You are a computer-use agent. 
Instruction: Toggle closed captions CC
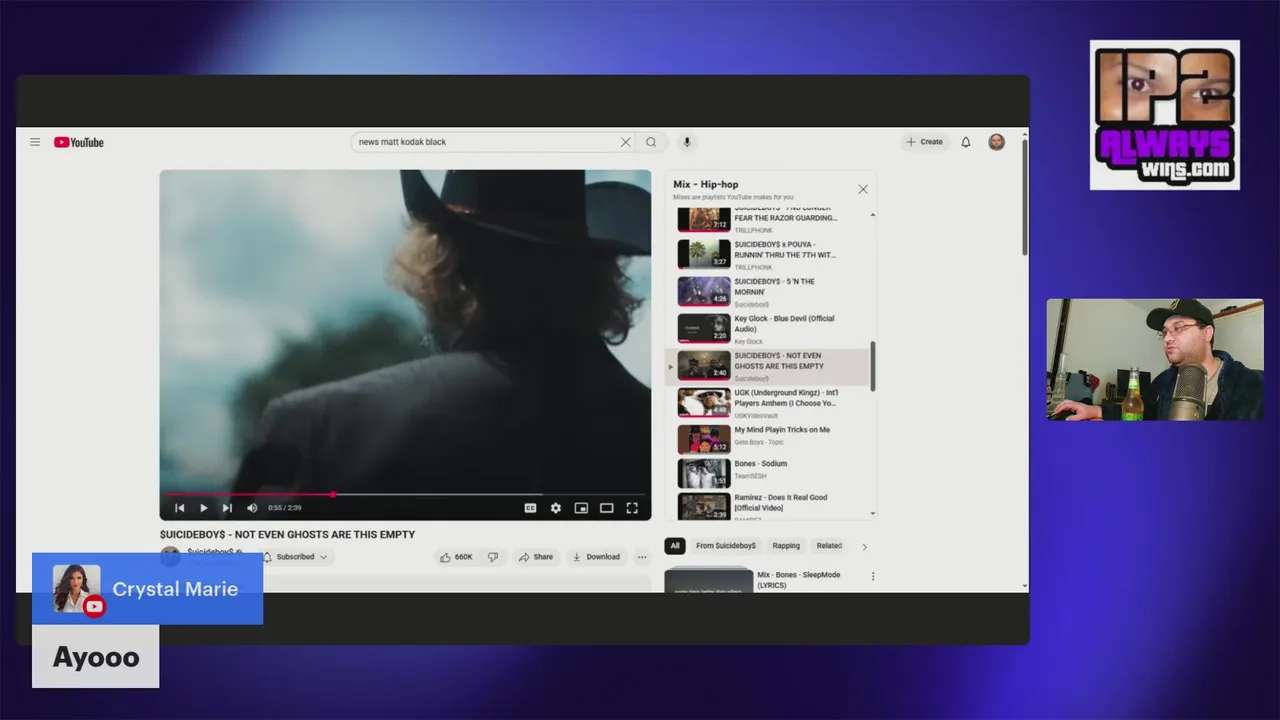tap(530, 508)
